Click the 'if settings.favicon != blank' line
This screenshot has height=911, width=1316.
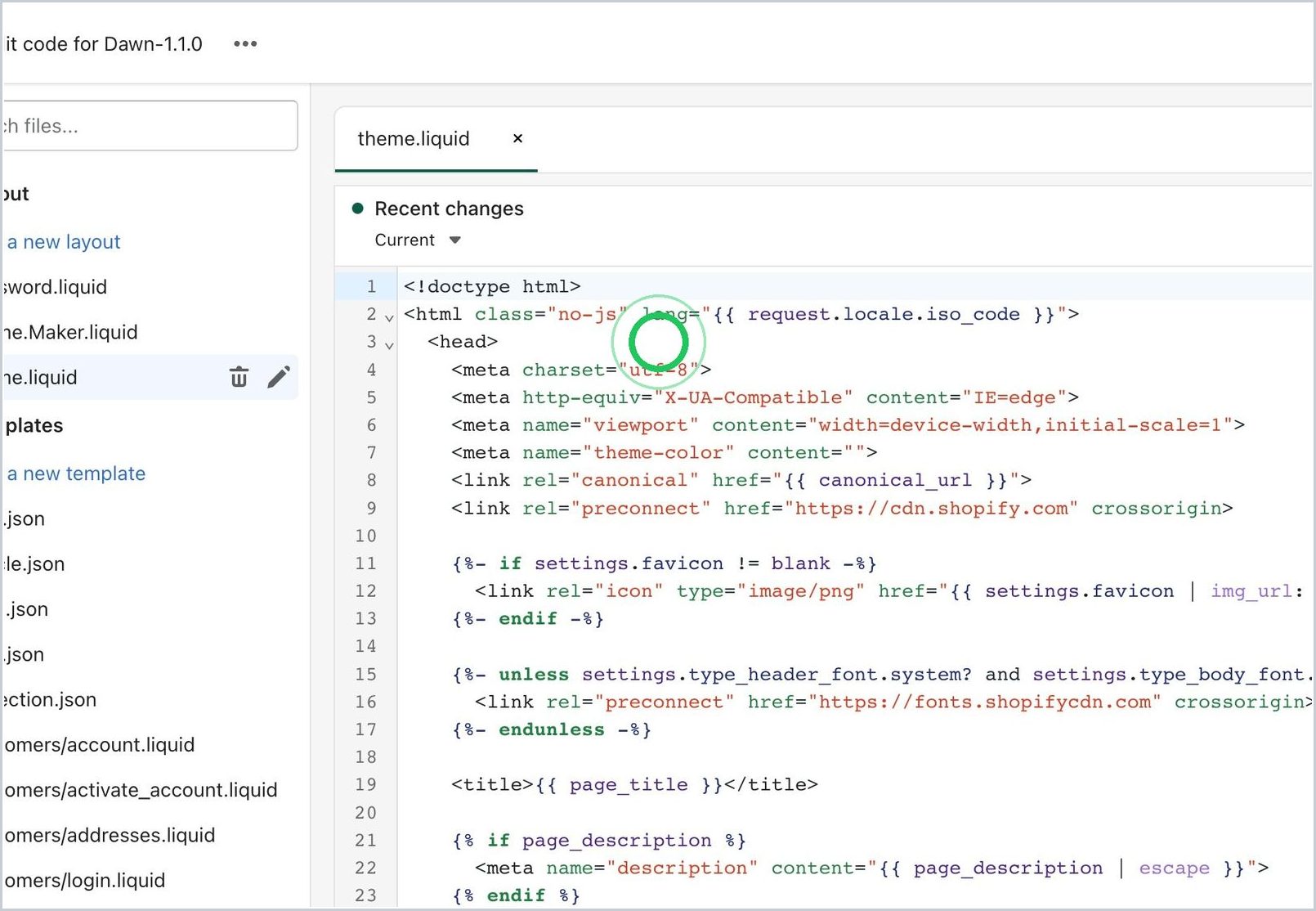tap(665, 563)
